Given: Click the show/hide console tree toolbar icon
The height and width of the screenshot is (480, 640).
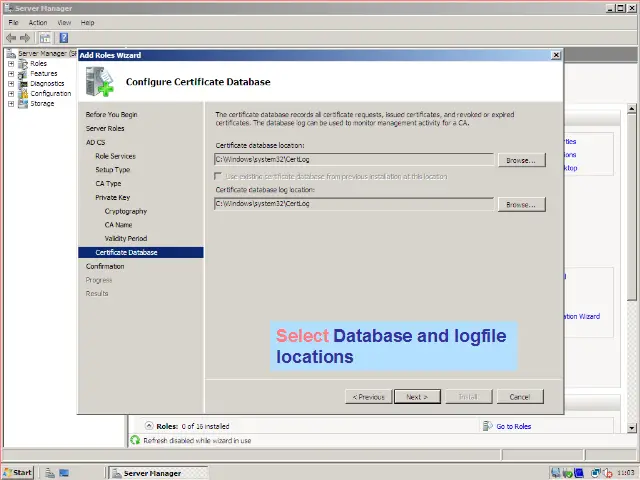Looking at the screenshot, I should pyautogui.click(x=45, y=38).
